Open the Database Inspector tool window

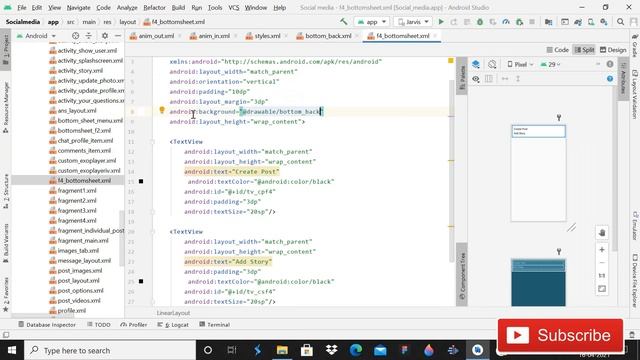click(x=47, y=324)
